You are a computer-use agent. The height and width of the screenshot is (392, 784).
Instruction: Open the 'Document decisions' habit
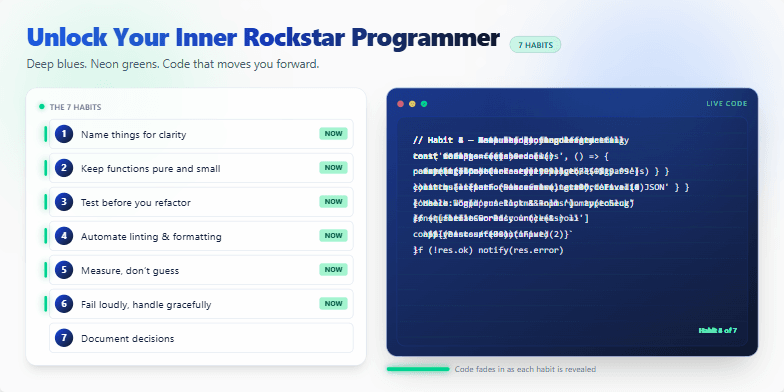click(202, 338)
